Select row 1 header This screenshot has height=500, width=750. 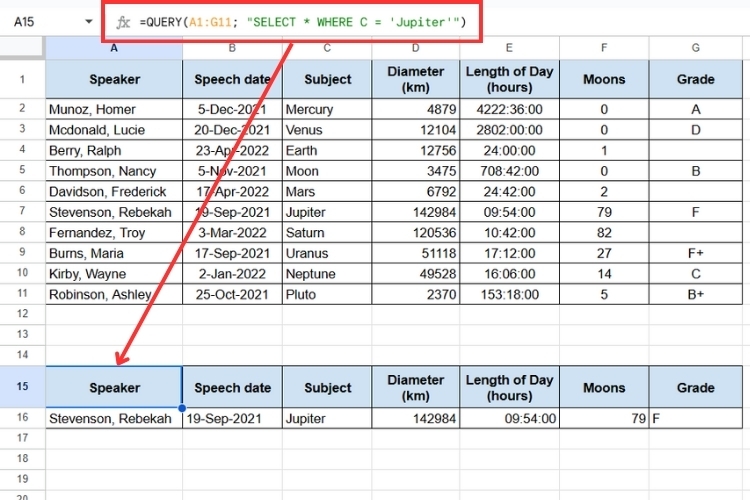coord(22,79)
